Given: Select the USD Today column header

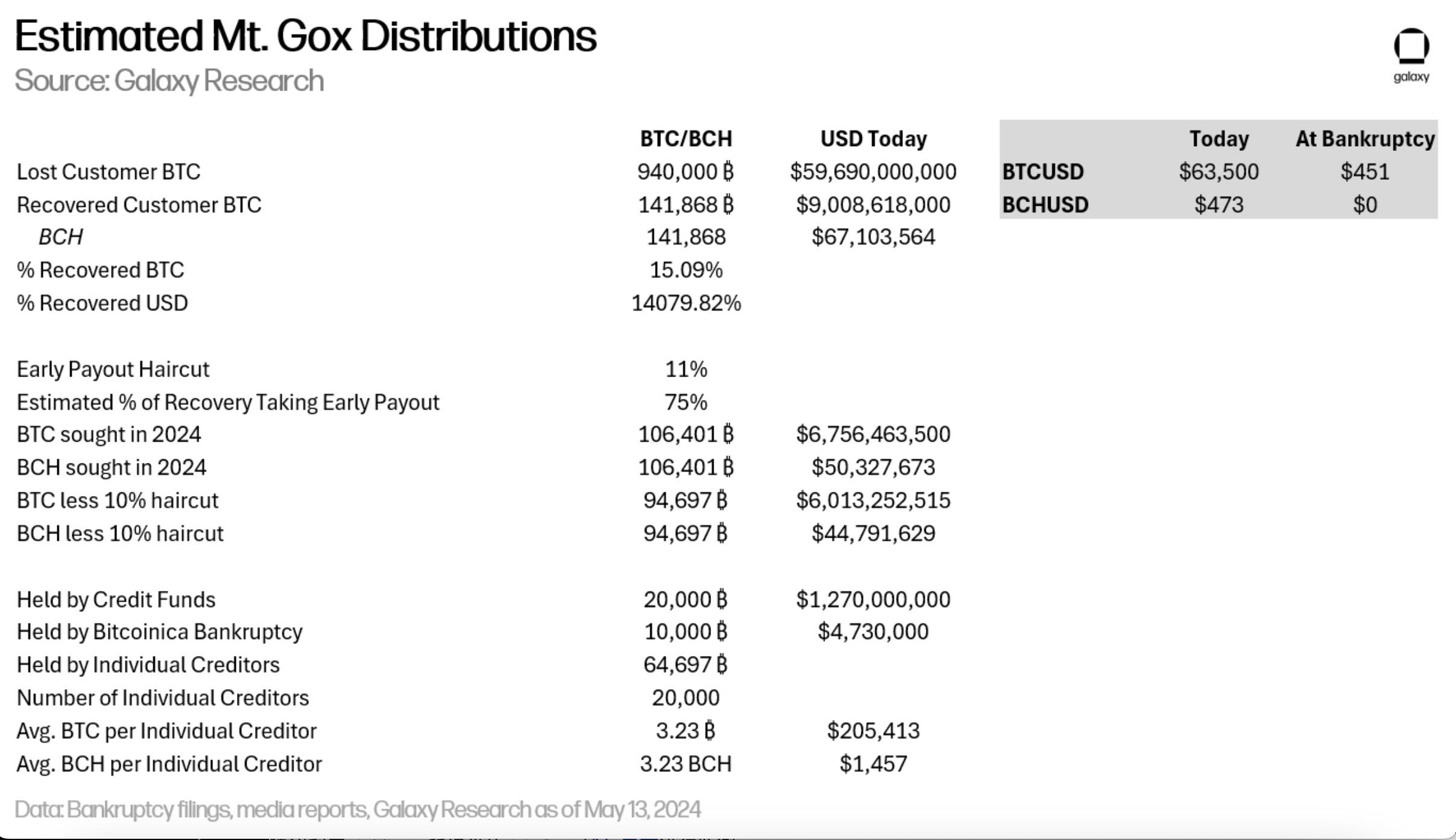Looking at the screenshot, I should point(873,139).
